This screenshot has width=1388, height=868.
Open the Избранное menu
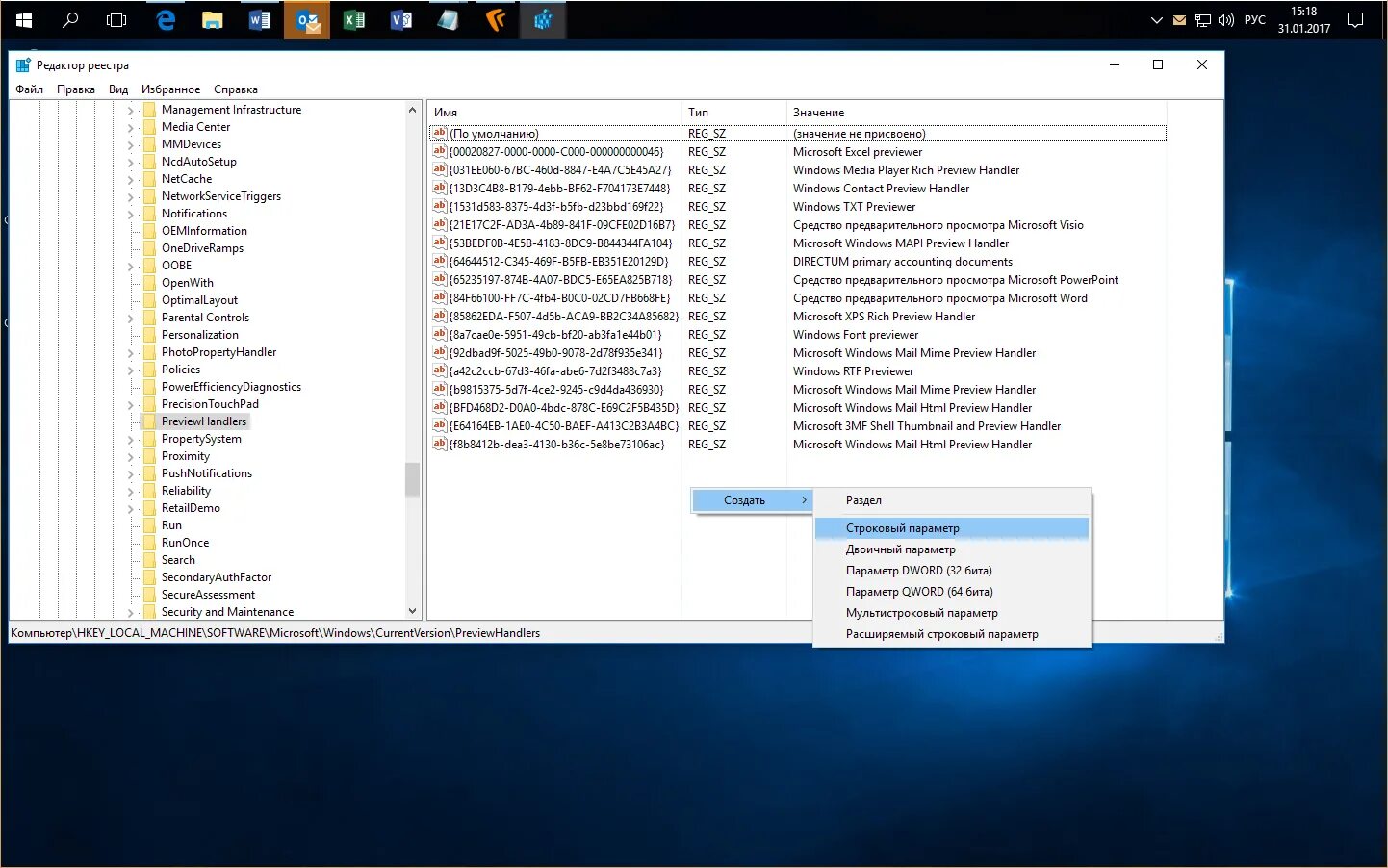tap(170, 89)
